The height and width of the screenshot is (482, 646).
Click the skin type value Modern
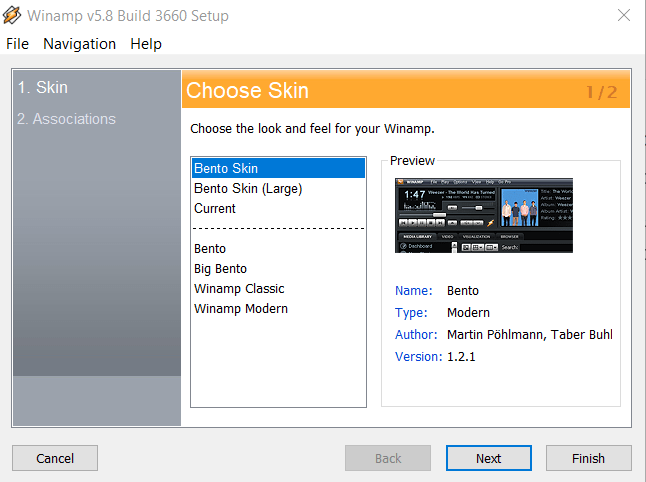pyautogui.click(x=468, y=313)
